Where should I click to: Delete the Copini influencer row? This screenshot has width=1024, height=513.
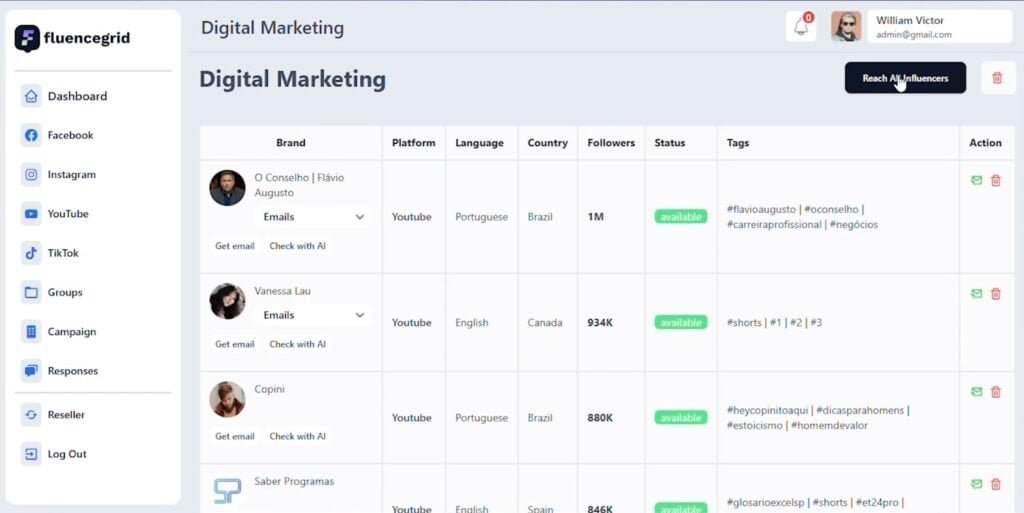tap(996, 392)
